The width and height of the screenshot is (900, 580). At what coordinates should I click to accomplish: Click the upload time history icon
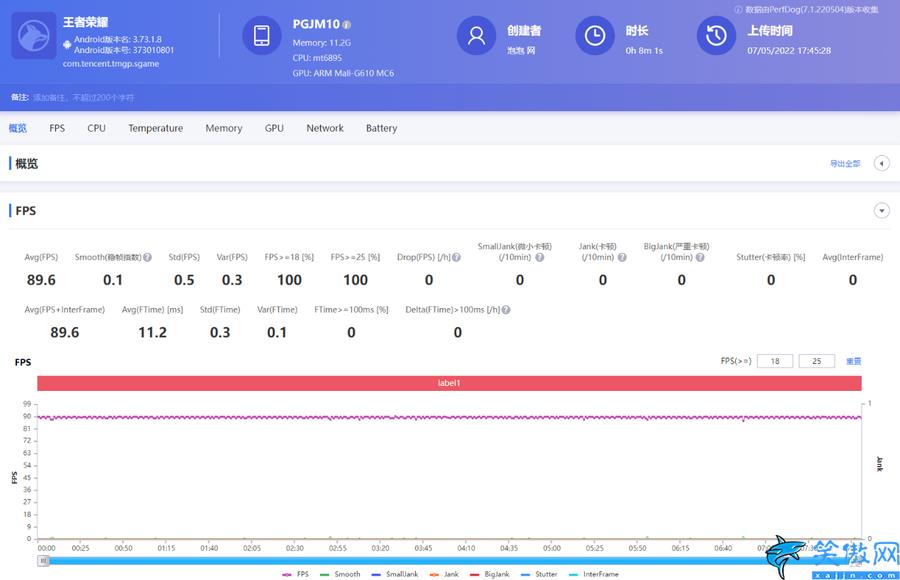(716, 36)
